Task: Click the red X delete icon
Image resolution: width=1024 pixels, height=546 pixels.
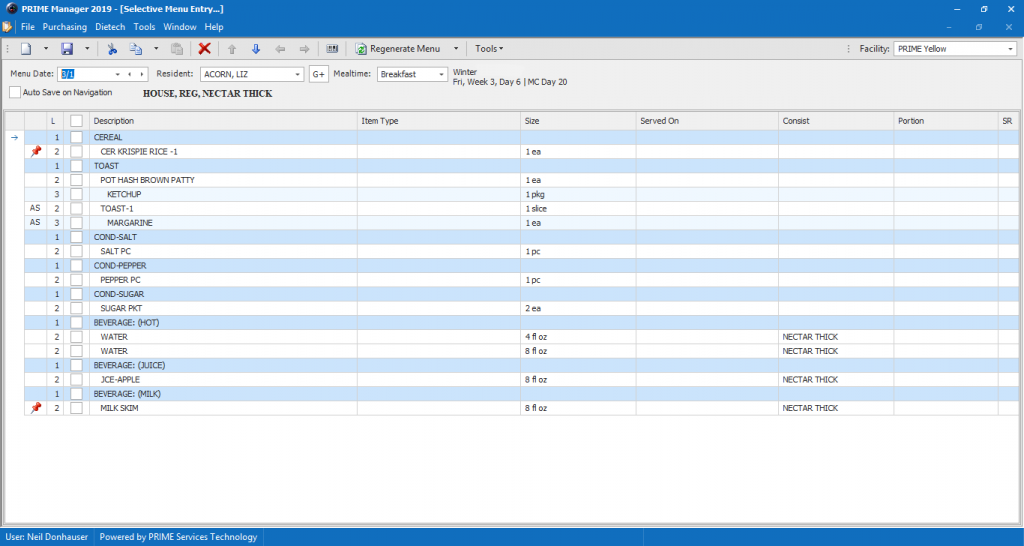Action: [204, 48]
